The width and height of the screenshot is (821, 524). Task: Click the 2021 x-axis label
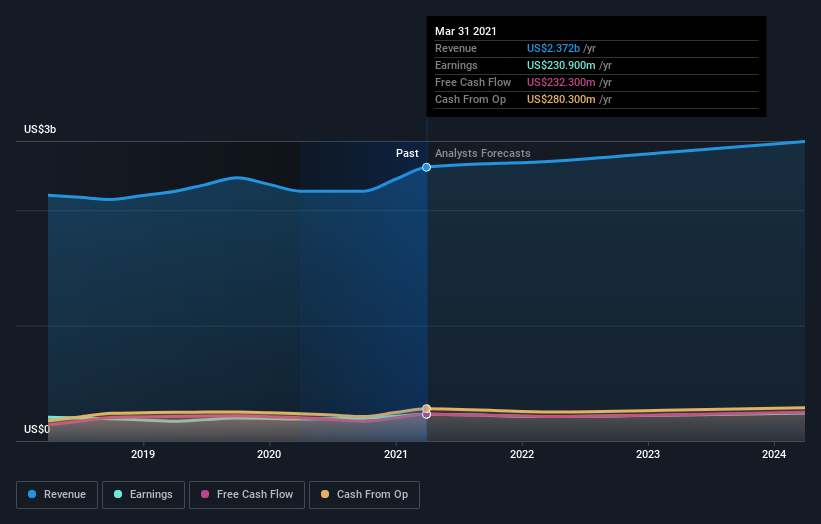click(395, 454)
